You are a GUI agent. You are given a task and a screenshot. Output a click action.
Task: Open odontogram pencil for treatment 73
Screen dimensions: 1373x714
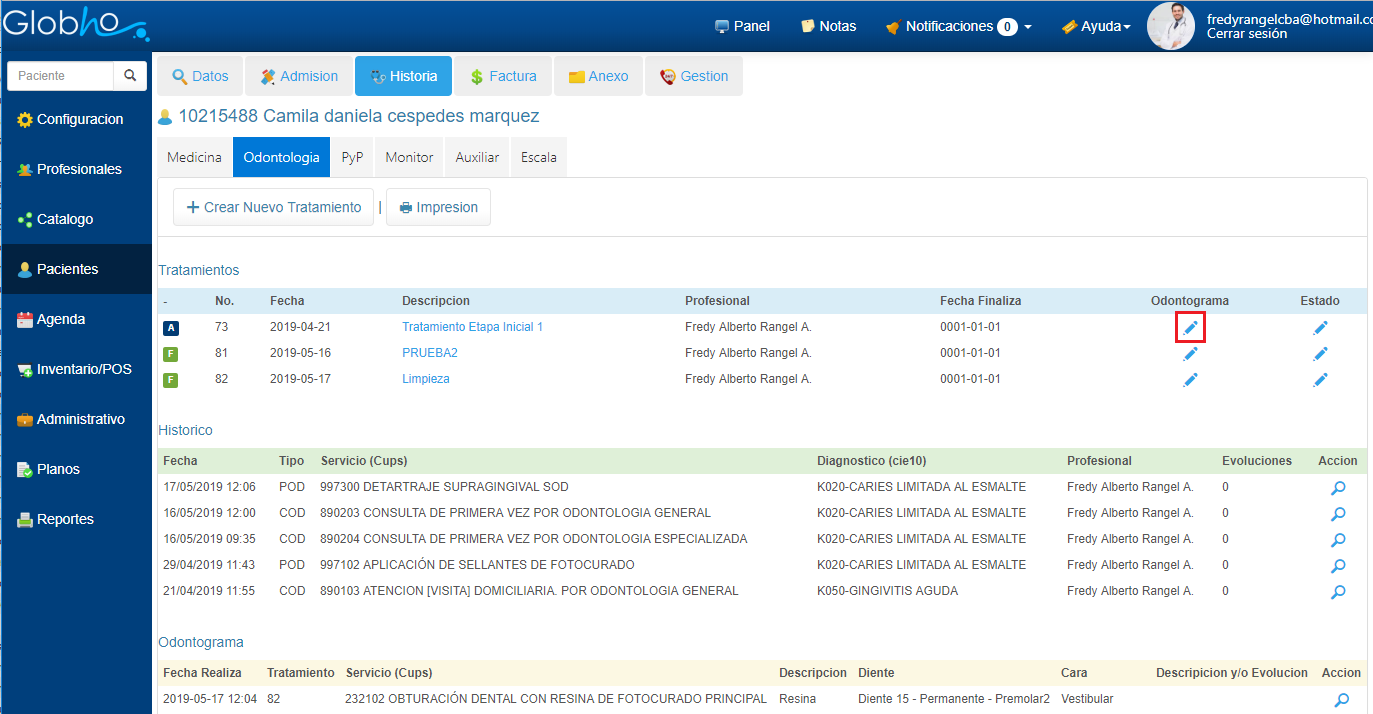click(x=1190, y=327)
